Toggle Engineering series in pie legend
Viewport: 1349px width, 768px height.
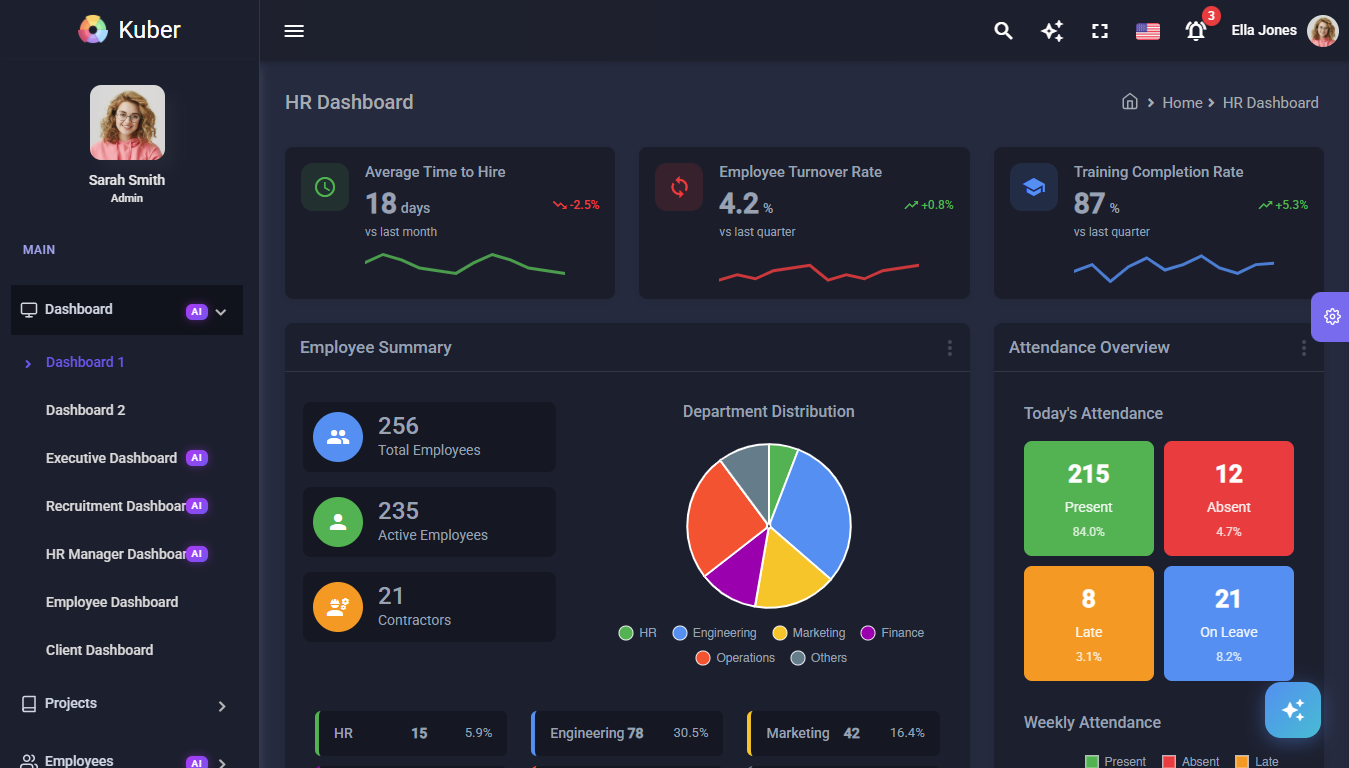click(x=714, y=633)
